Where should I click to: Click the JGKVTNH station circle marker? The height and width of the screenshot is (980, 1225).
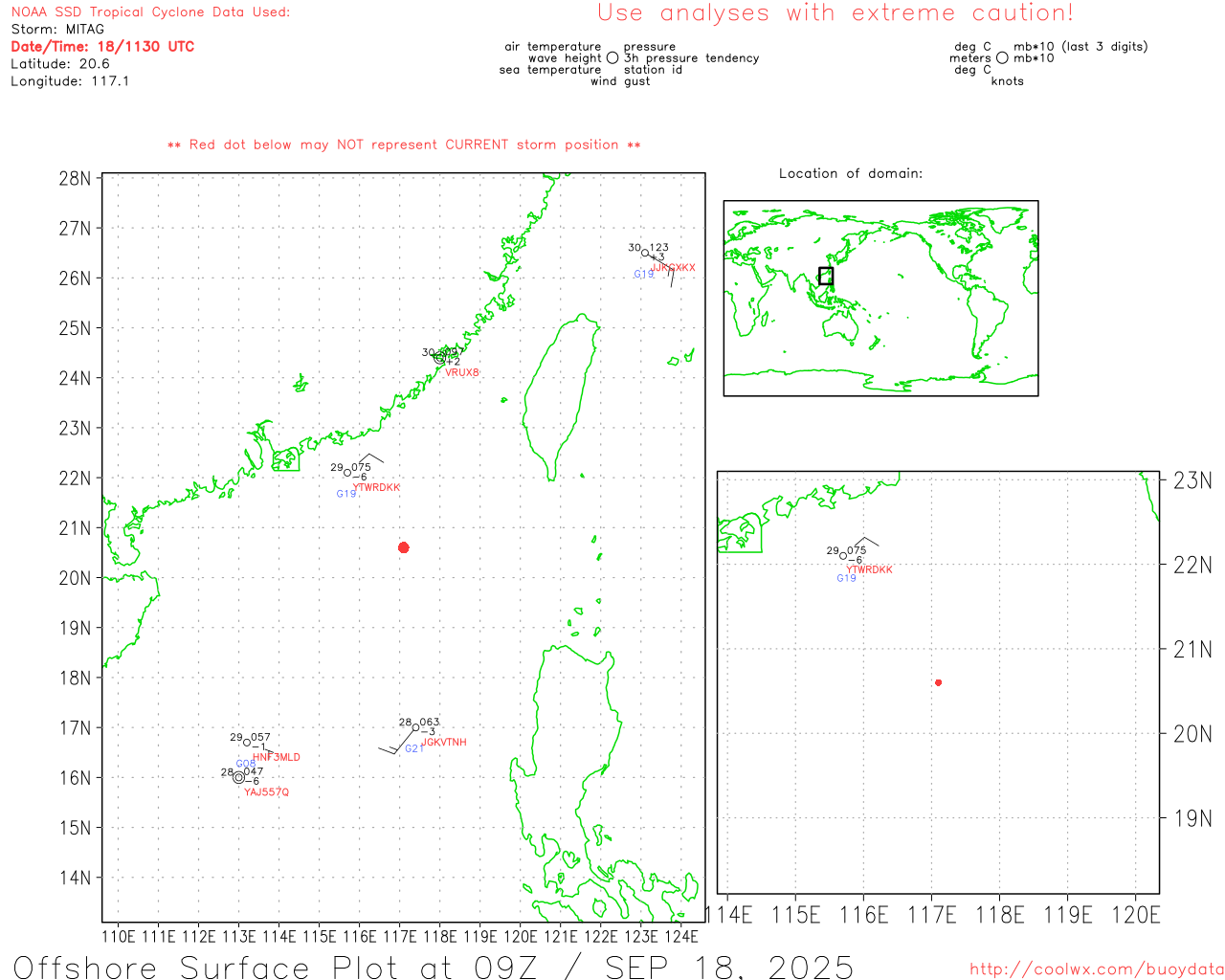(416, 728)
